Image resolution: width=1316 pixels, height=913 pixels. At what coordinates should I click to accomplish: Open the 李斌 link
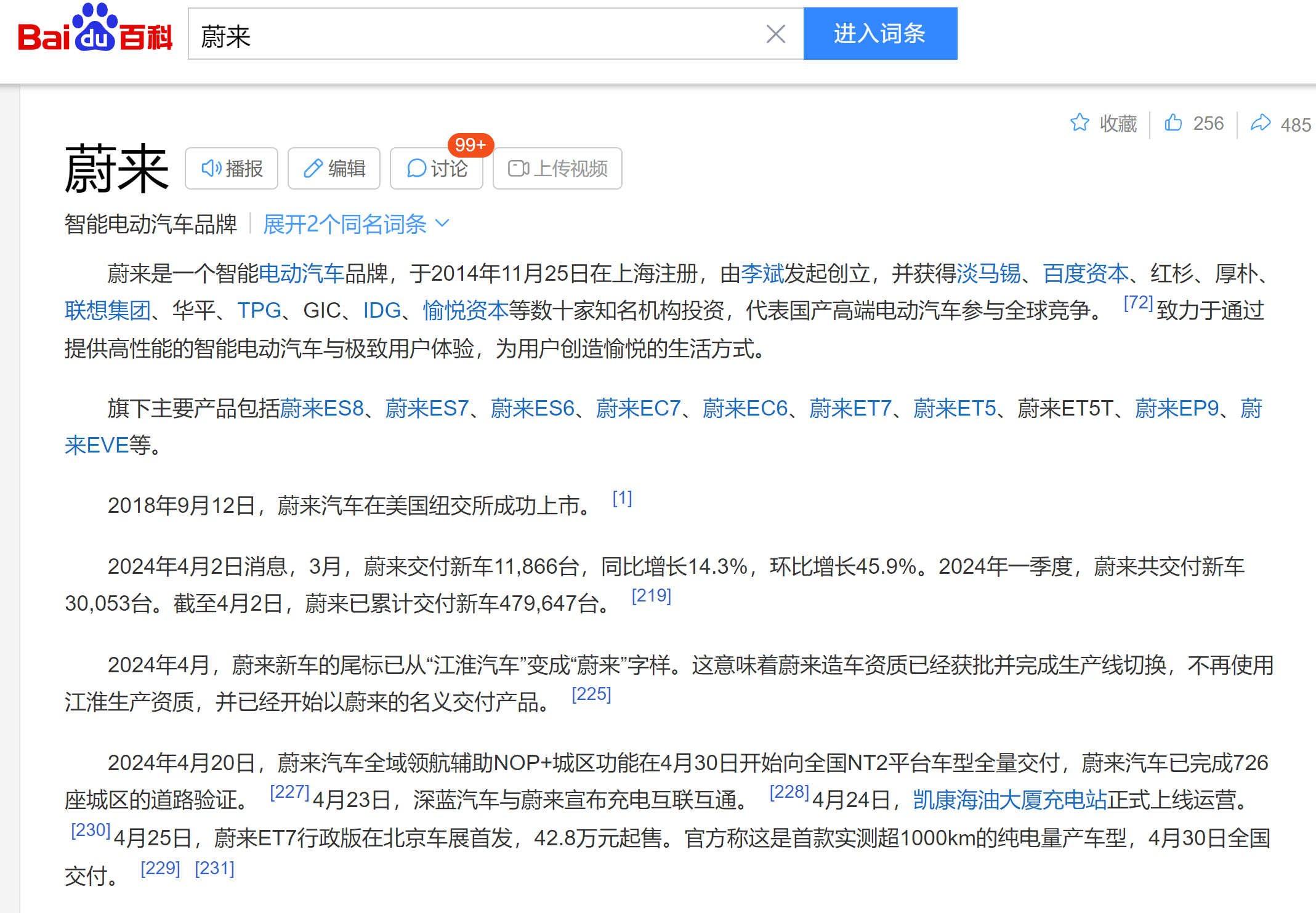point(762,273)
